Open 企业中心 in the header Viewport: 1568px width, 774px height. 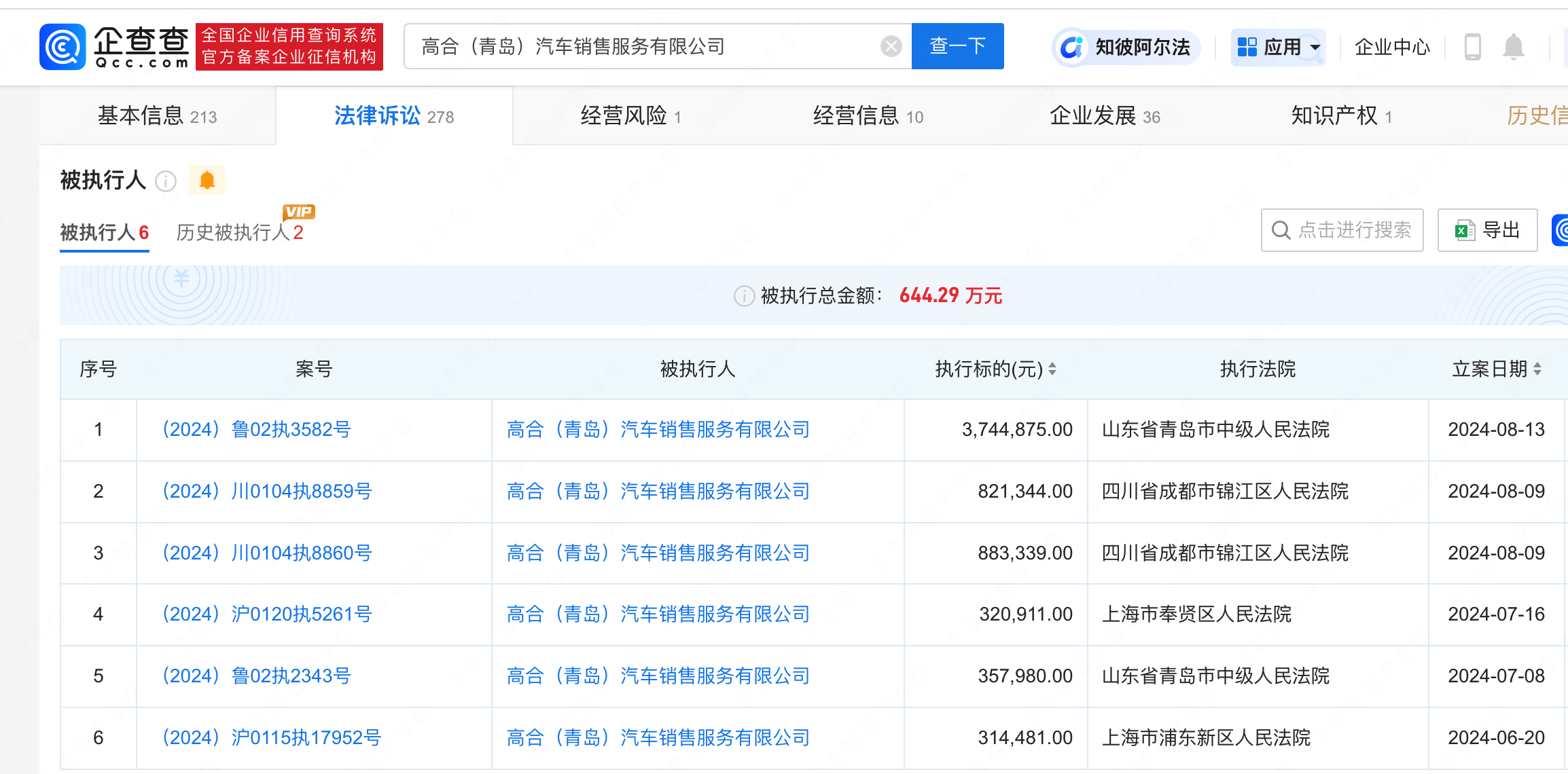tap(1392, 48)
